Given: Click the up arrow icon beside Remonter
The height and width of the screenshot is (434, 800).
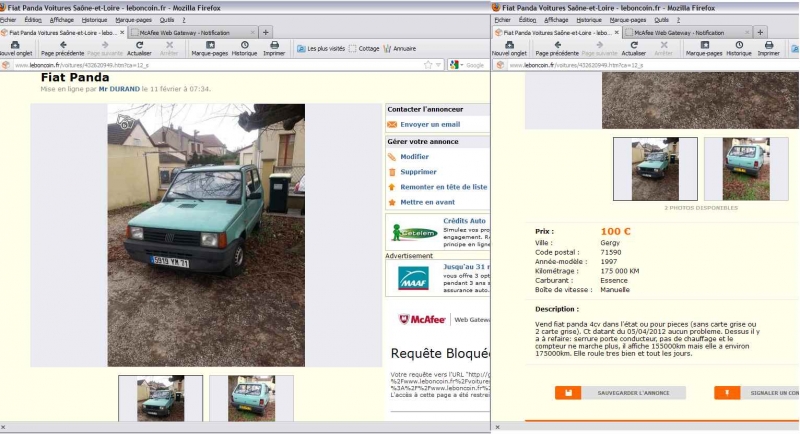Looking at the screenshot, I should 392,187.
